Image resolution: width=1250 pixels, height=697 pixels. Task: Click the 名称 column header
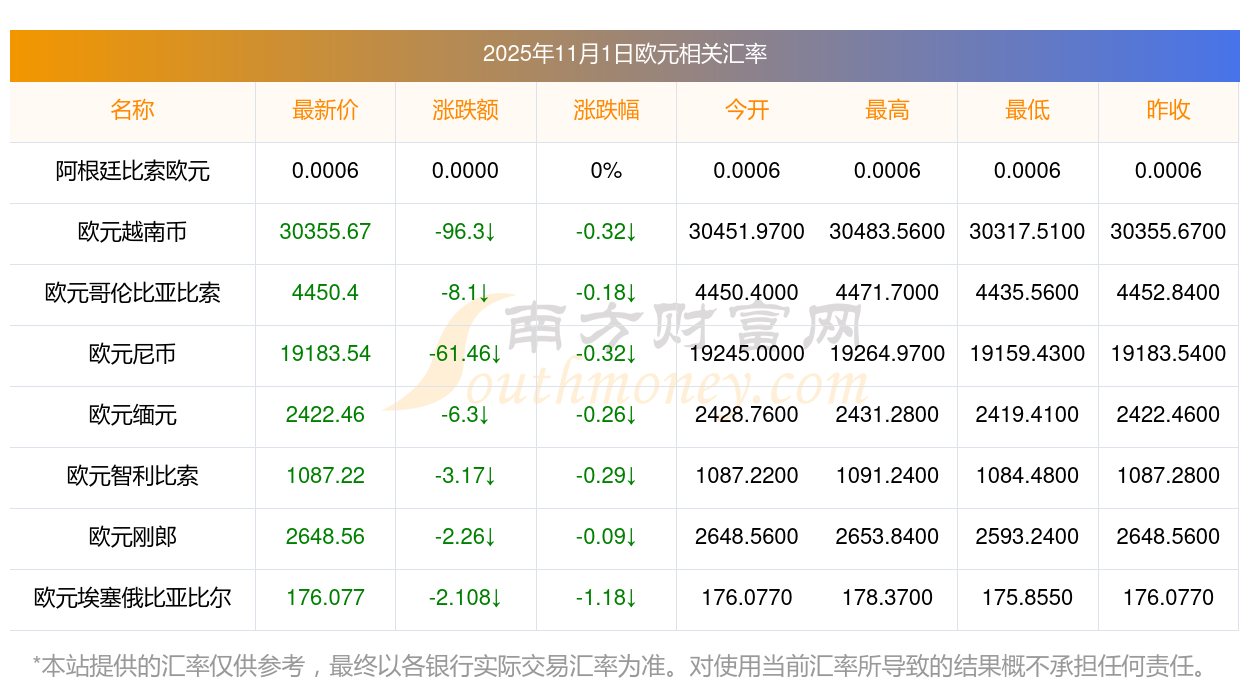[132, 110]
